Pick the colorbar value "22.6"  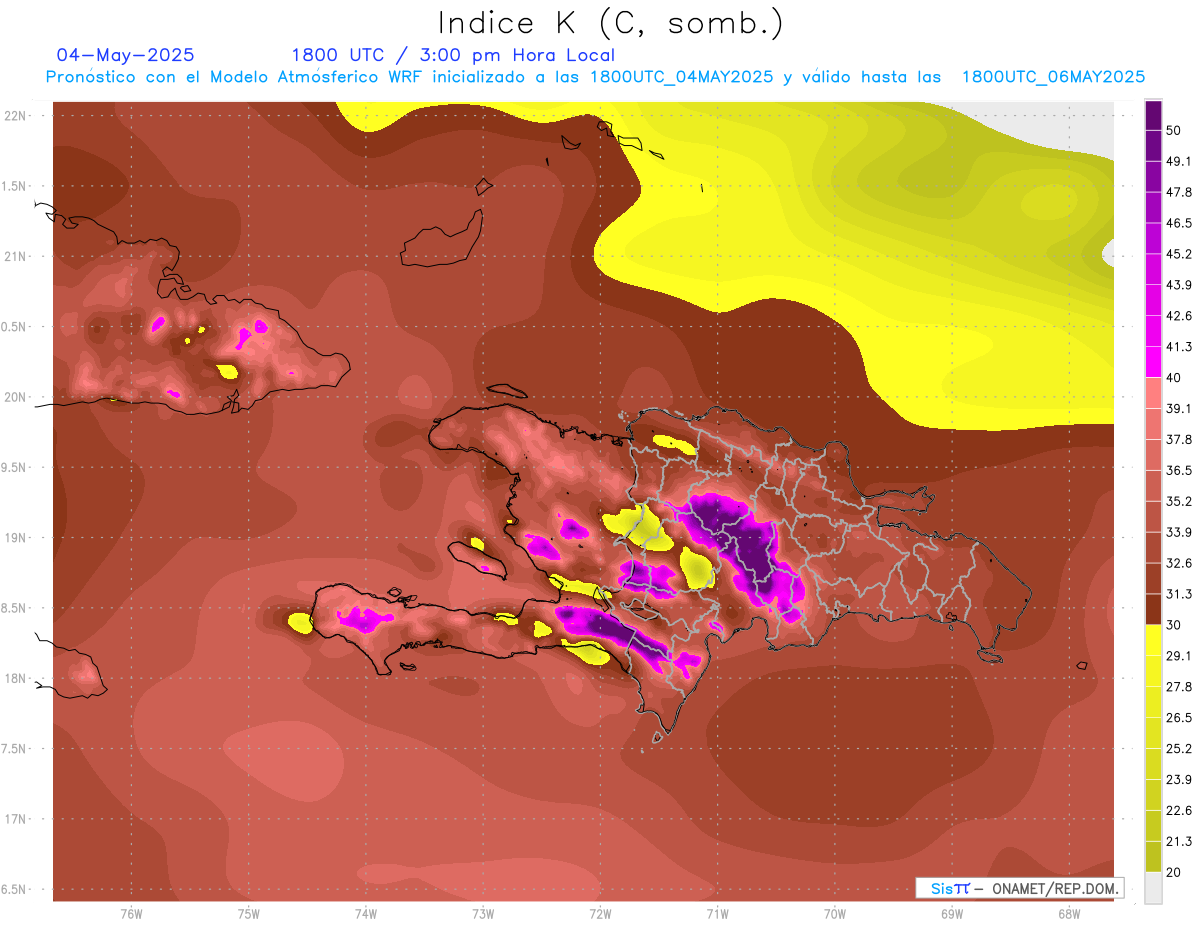point(1179,810)
